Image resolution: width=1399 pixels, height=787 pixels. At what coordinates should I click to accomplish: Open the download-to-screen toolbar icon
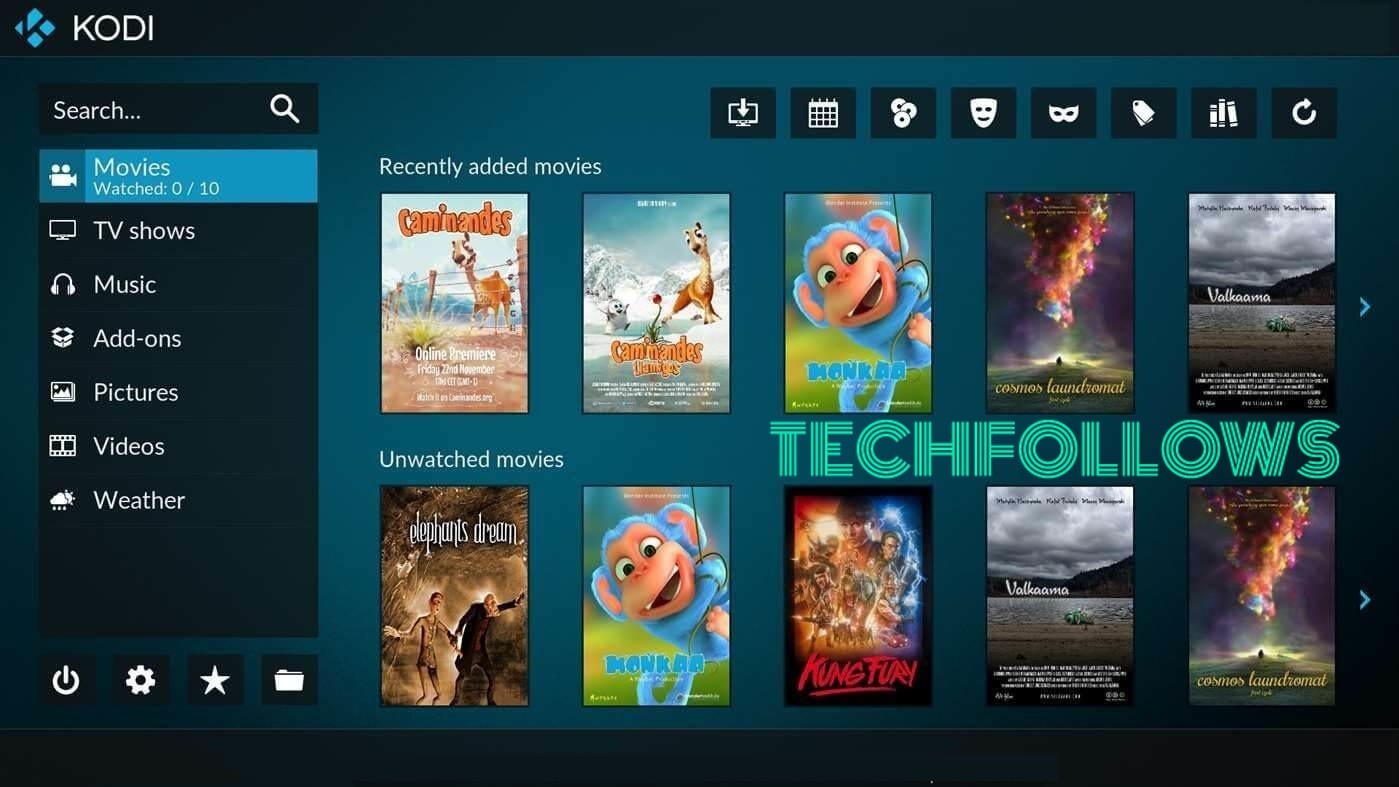(x=743, y=113)
